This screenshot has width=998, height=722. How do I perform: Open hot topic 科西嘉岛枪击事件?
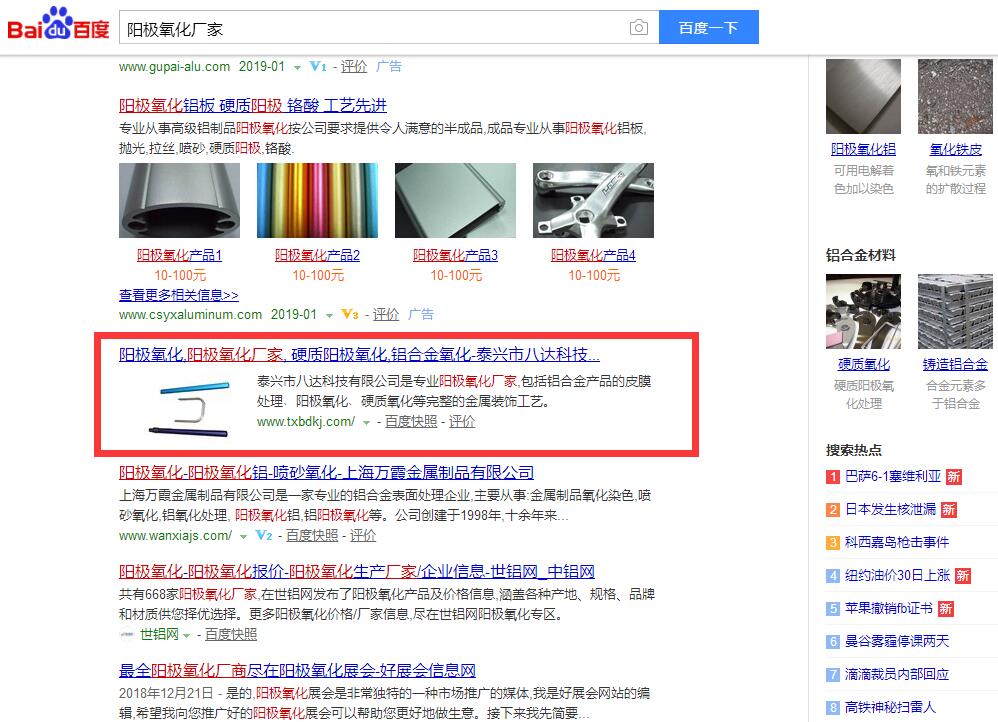(897, 542)
